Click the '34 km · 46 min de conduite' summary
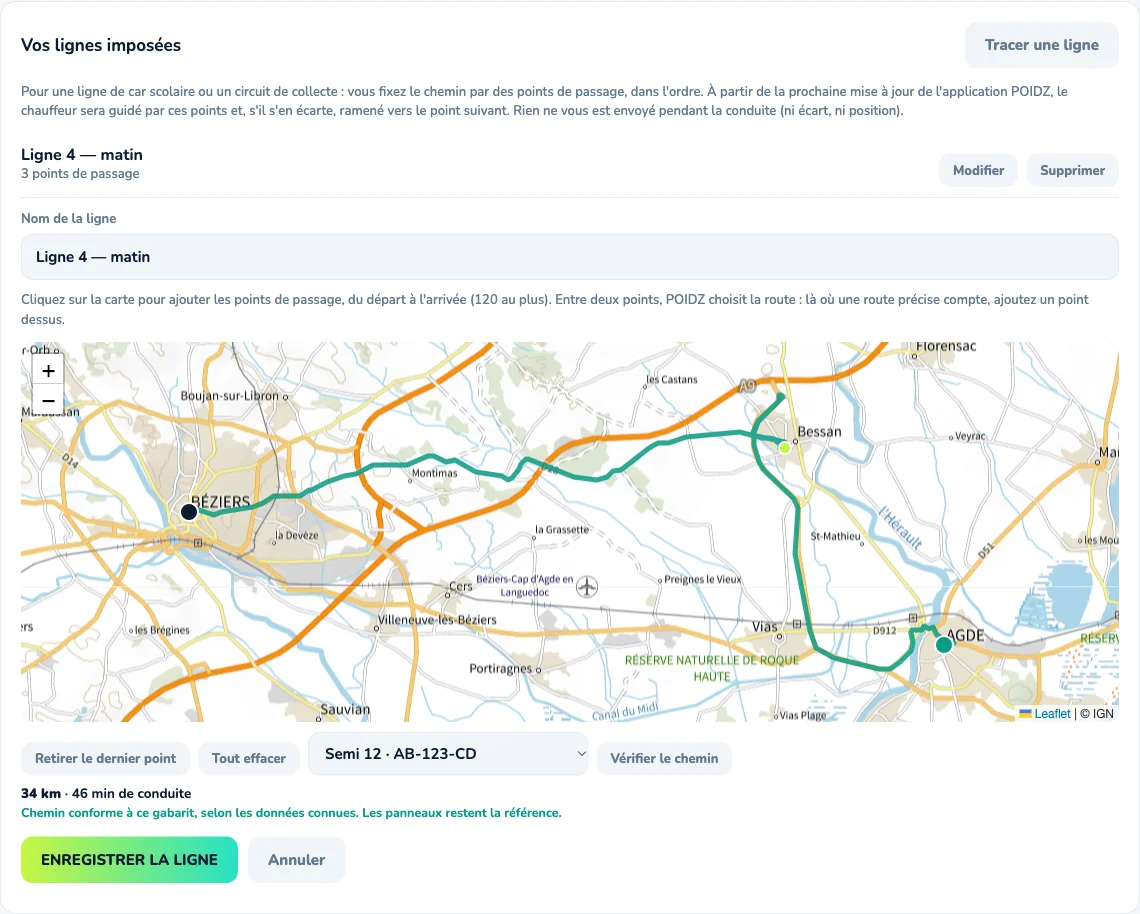 [x=106, y=793]
